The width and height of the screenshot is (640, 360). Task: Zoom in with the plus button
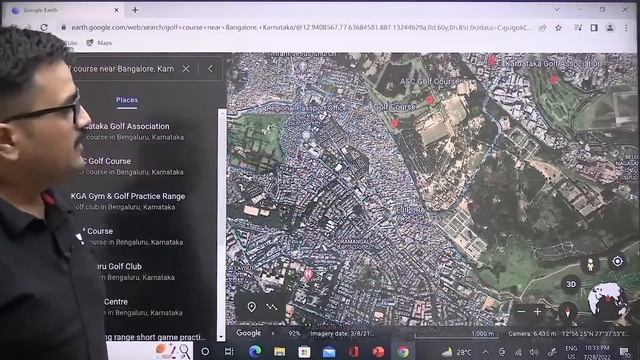[537, 311]
